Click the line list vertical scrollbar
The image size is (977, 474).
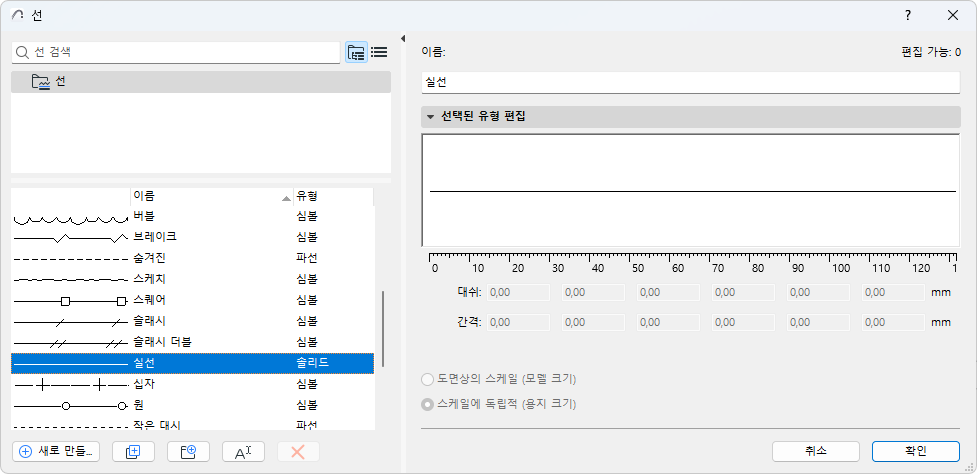(383, 328)
